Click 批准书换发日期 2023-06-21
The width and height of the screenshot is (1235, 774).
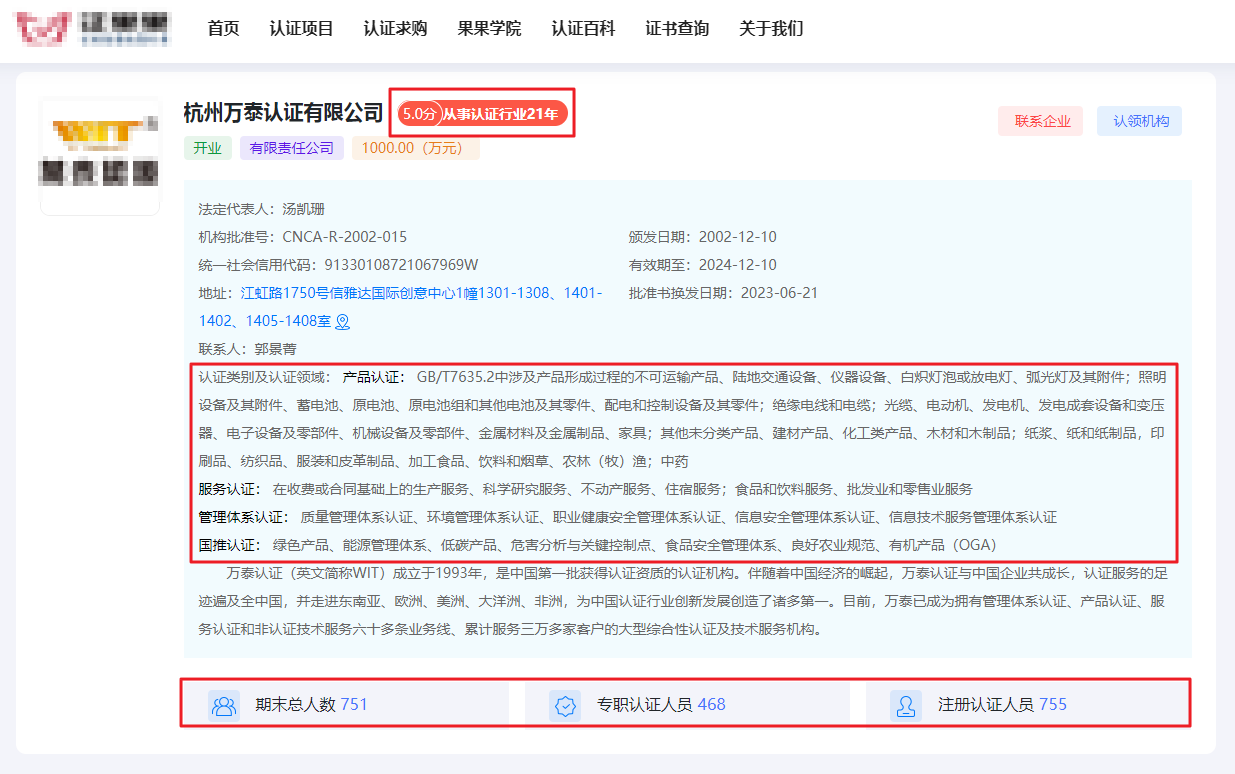pos(723,293)
